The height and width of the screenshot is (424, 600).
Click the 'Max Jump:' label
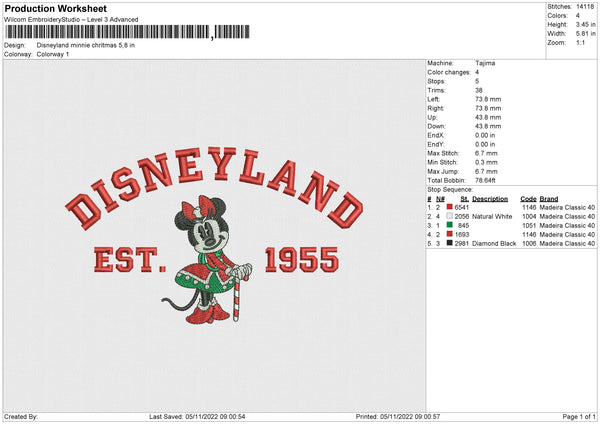click(443, 171)
